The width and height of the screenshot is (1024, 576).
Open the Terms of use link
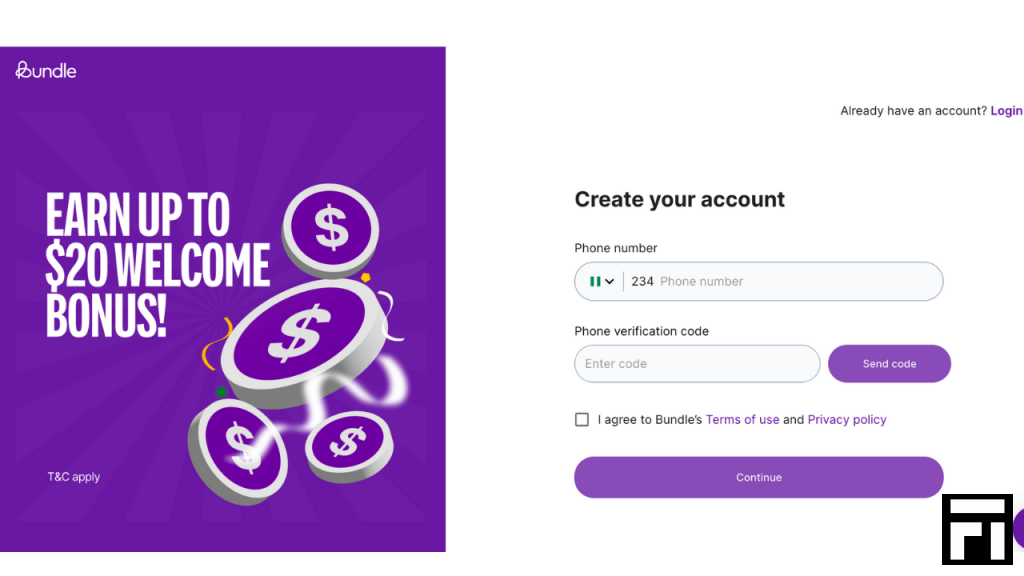coord(742,419)
